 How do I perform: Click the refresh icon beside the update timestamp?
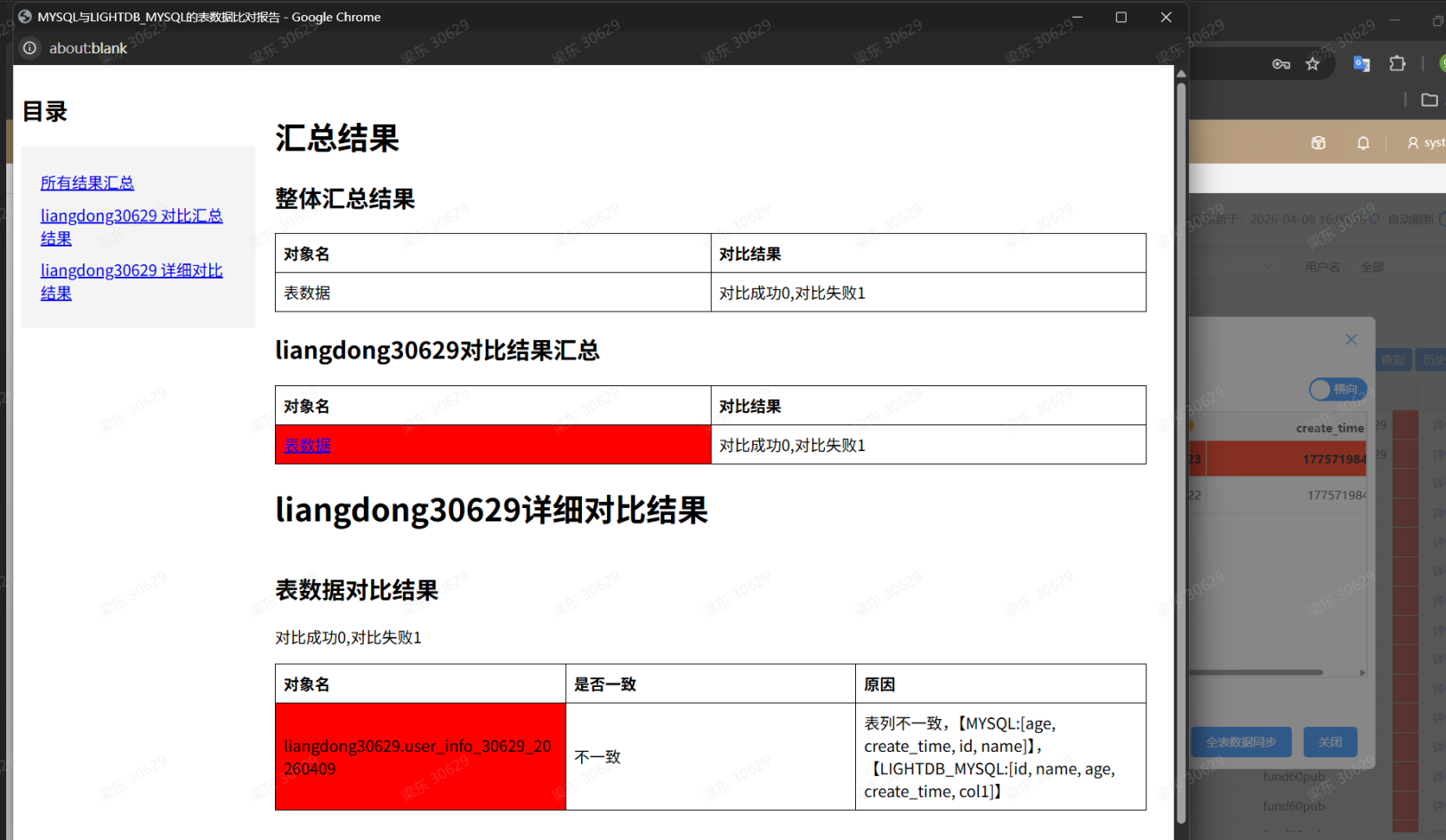1374,219
